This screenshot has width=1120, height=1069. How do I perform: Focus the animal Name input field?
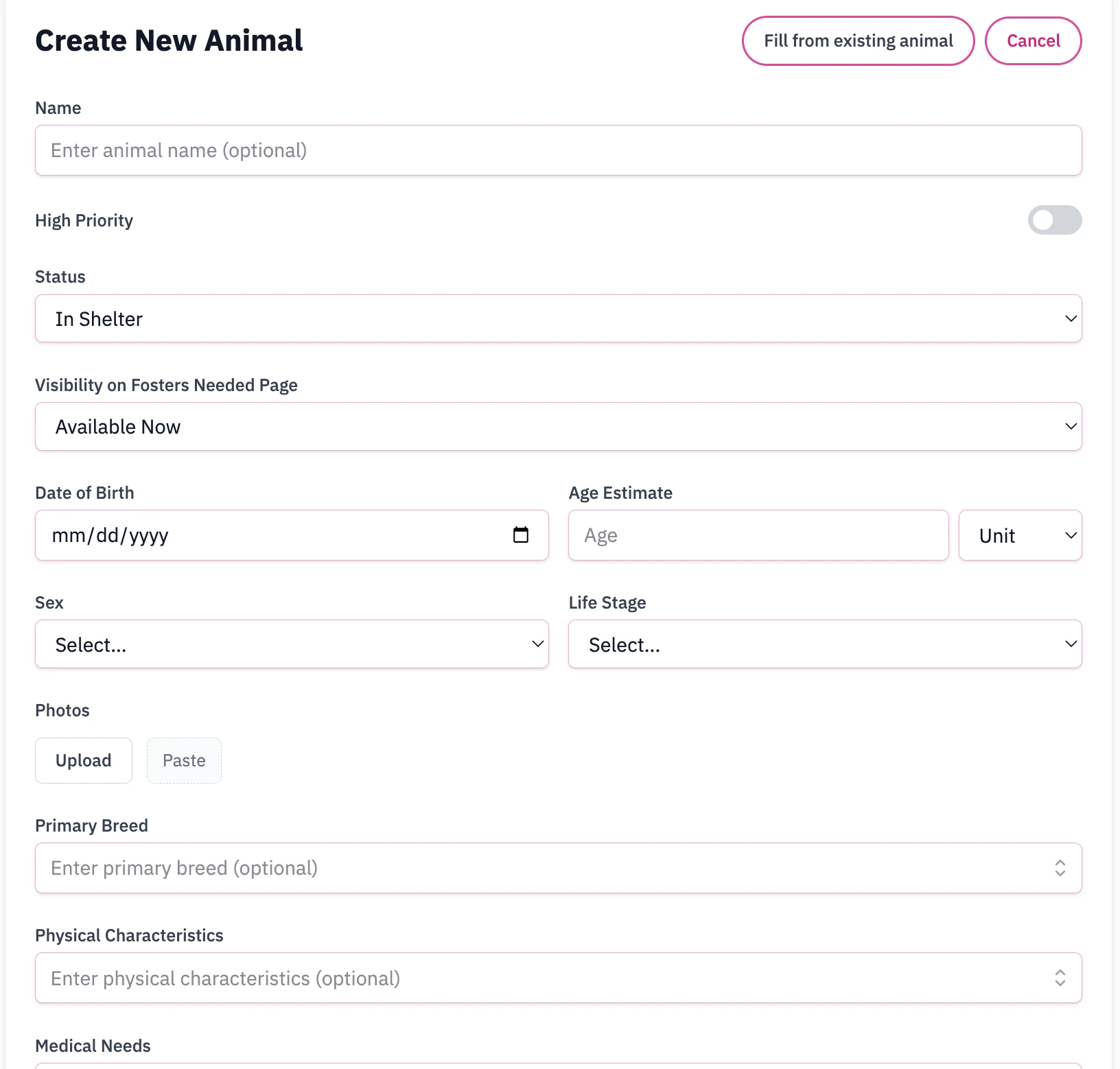point(558,150)
